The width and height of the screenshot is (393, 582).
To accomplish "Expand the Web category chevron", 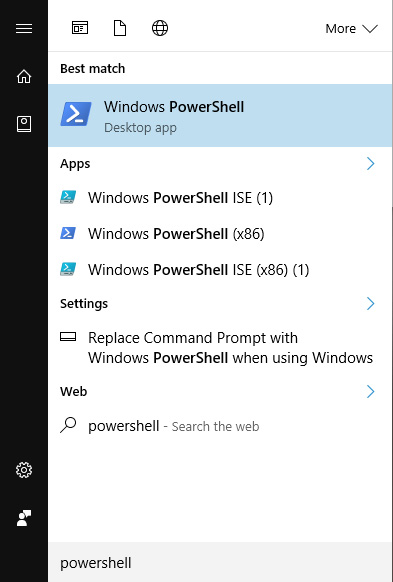I will [x=370, y=391].
